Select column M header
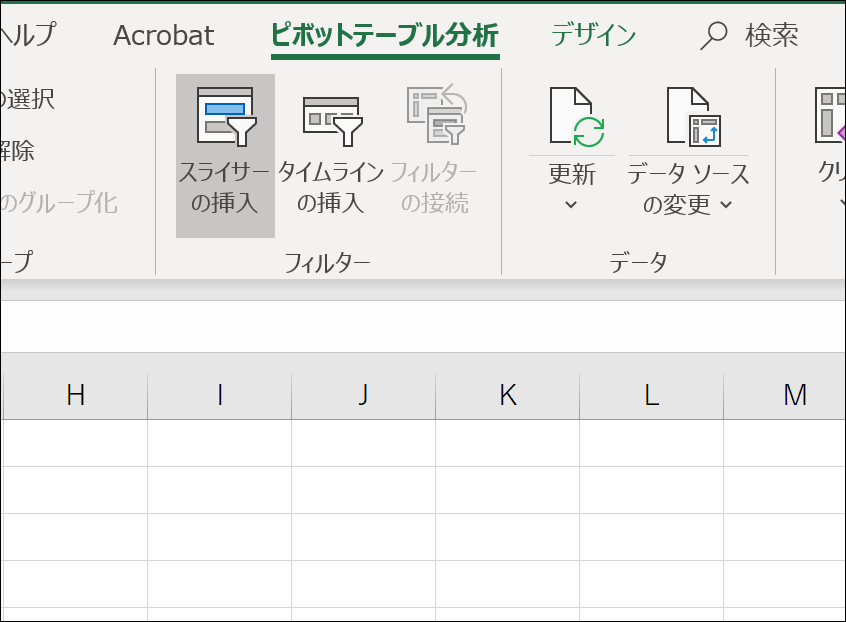The width and height of the screenshot is (846, 622). 784,395
